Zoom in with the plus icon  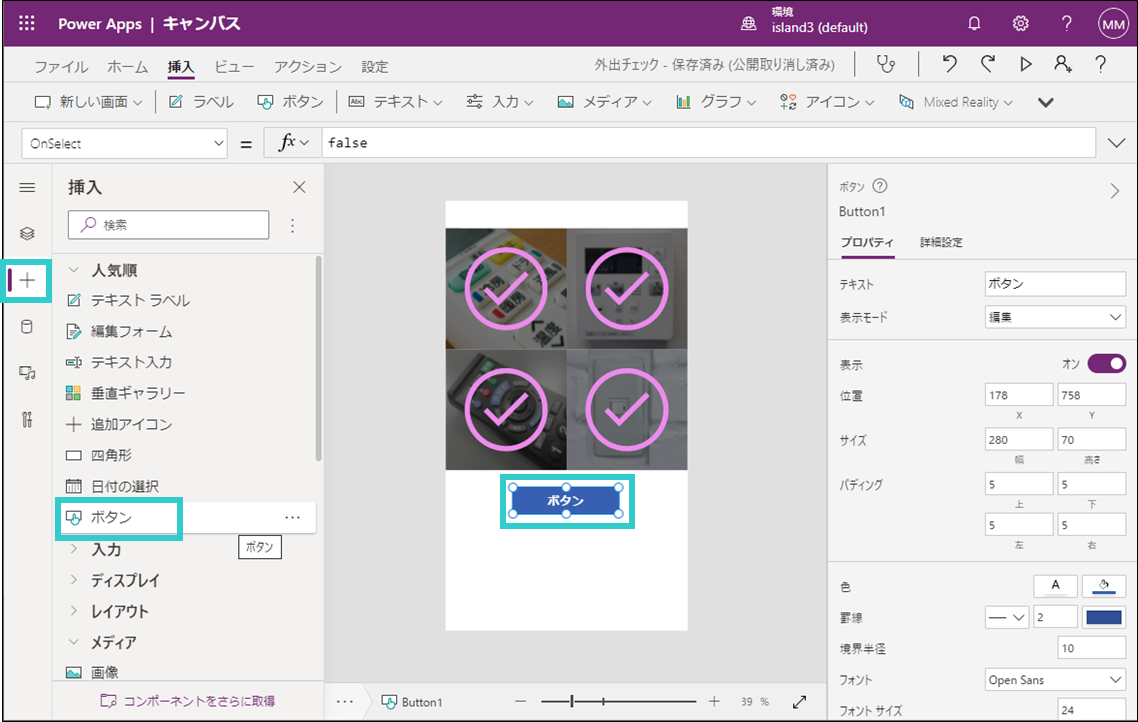point(714,701)
